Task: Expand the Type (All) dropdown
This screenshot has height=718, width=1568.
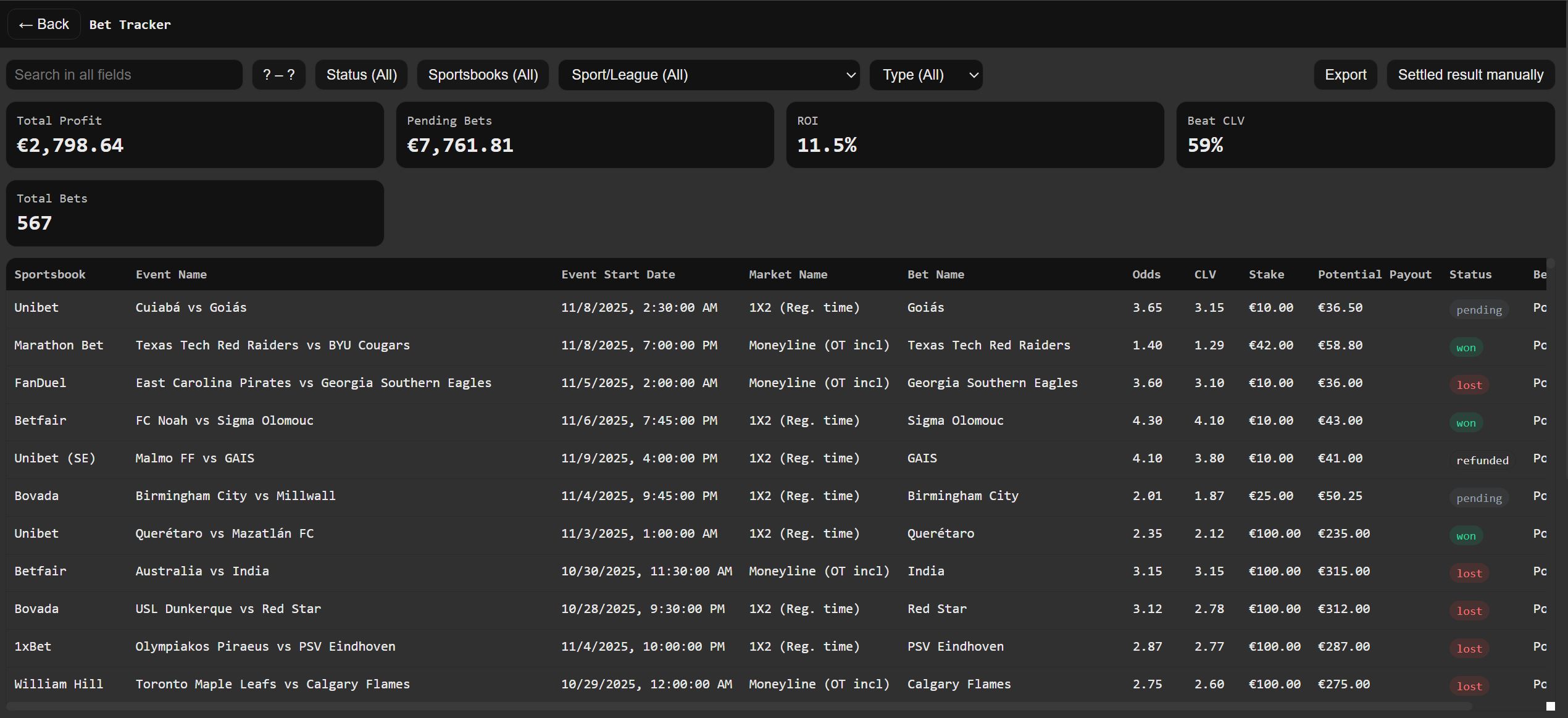Action: click(x=925, y=75)
